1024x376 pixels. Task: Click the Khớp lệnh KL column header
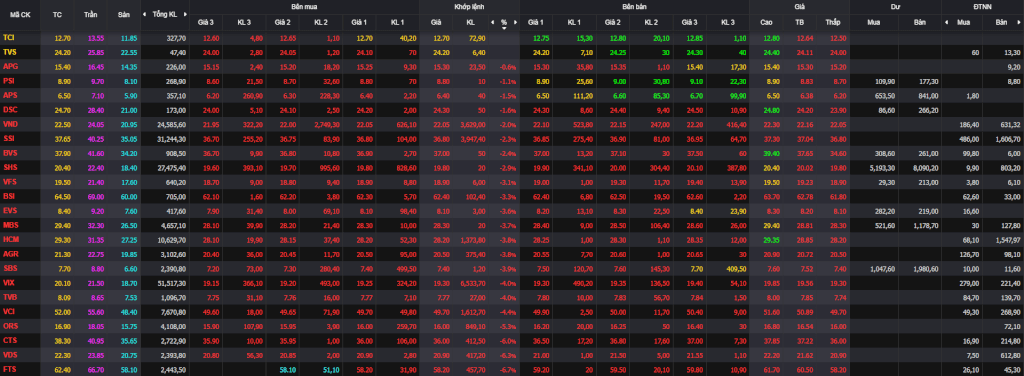pyautogui.click(x=471, y=22)
